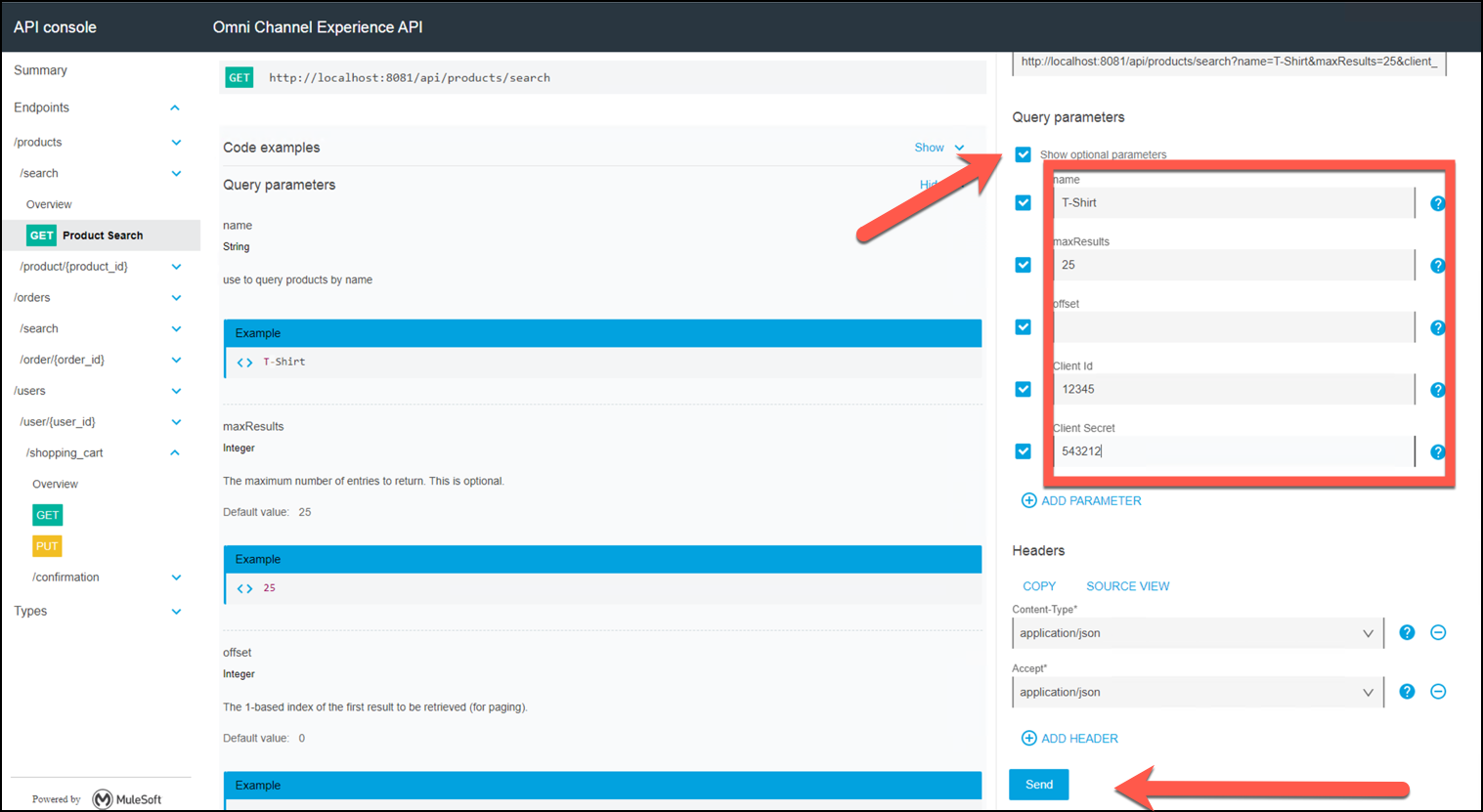Screen dimensions: 1483x812
Task: Collapse the Endpoints section
Action: (175, 107)
